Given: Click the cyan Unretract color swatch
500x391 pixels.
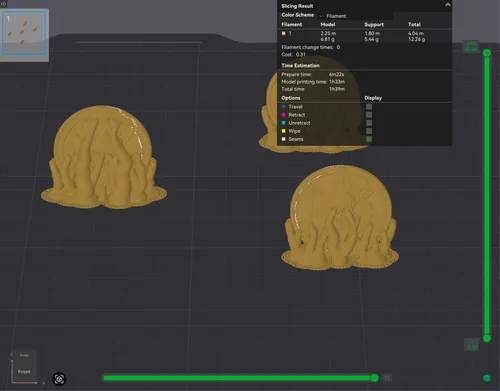Looking at the screenshot, I should [x=284, y=123].
